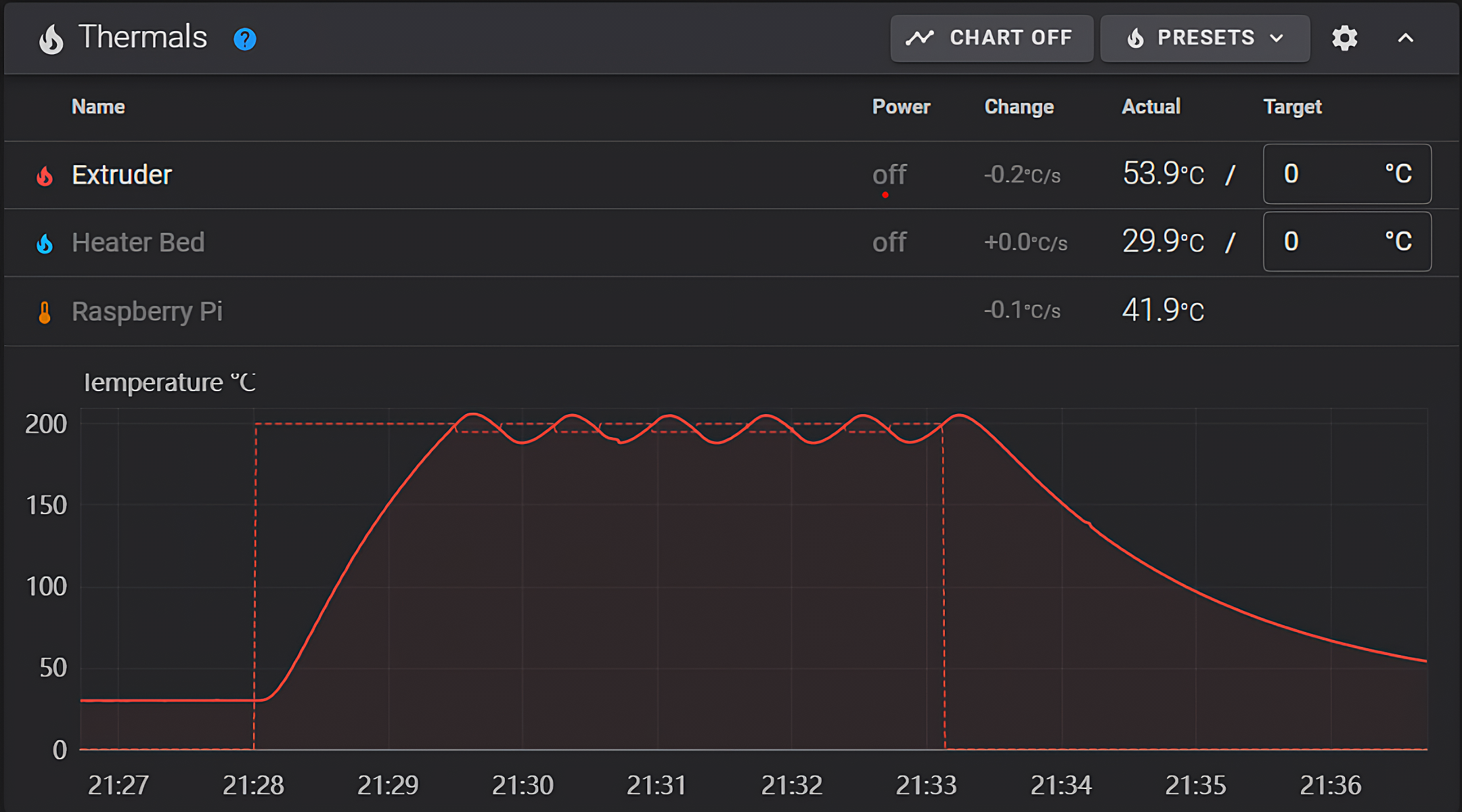Click the blue Heater Bed flame icon

45,244
